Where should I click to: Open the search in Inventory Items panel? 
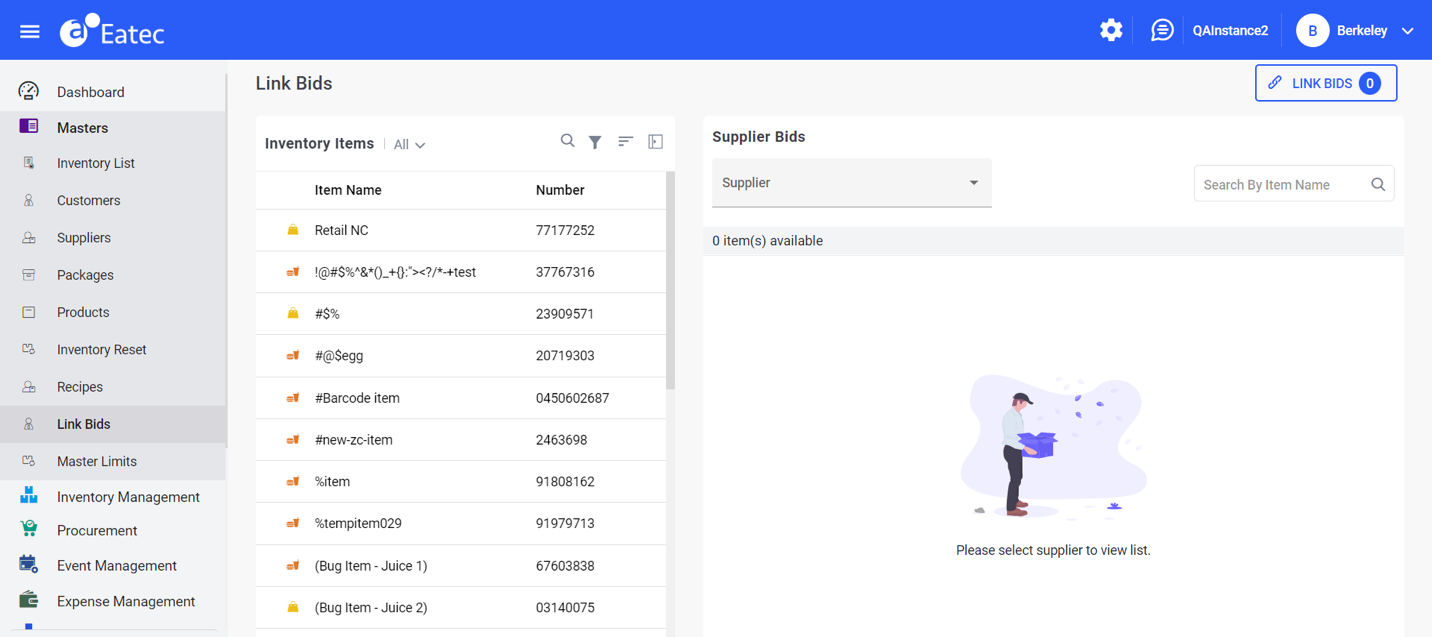(567, 141)
